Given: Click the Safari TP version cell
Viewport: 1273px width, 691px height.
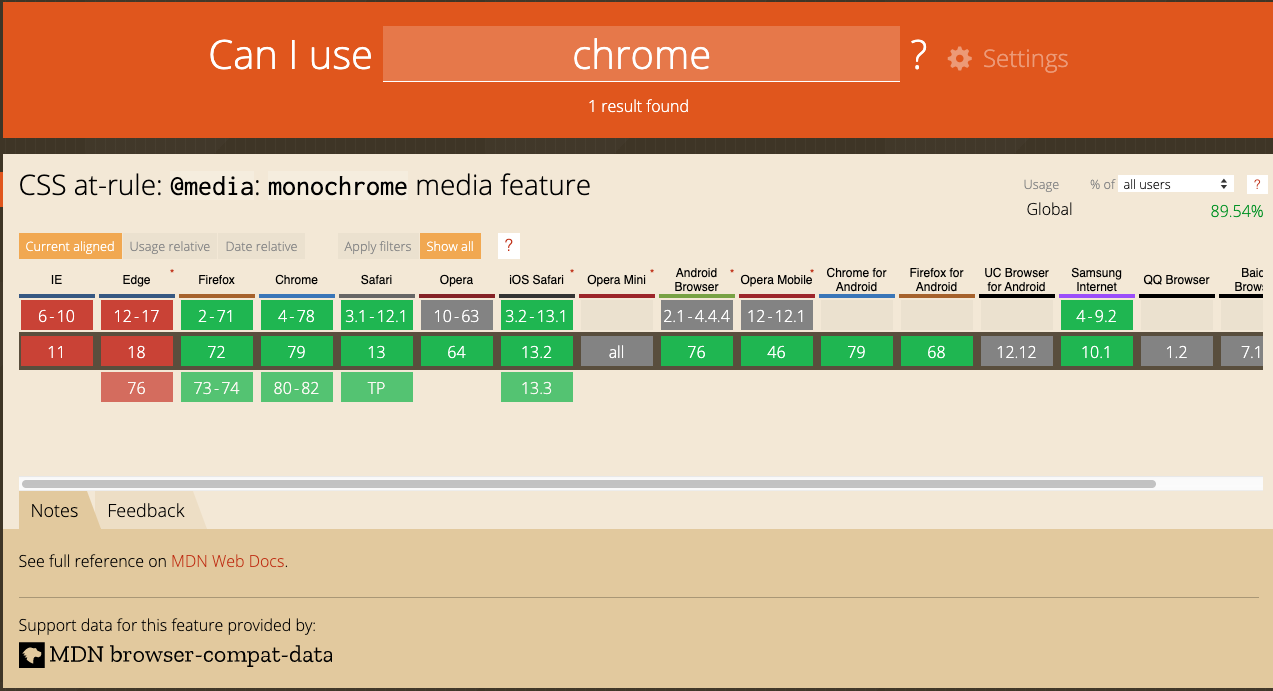Looking at the screenshot, I should (376, 388).
